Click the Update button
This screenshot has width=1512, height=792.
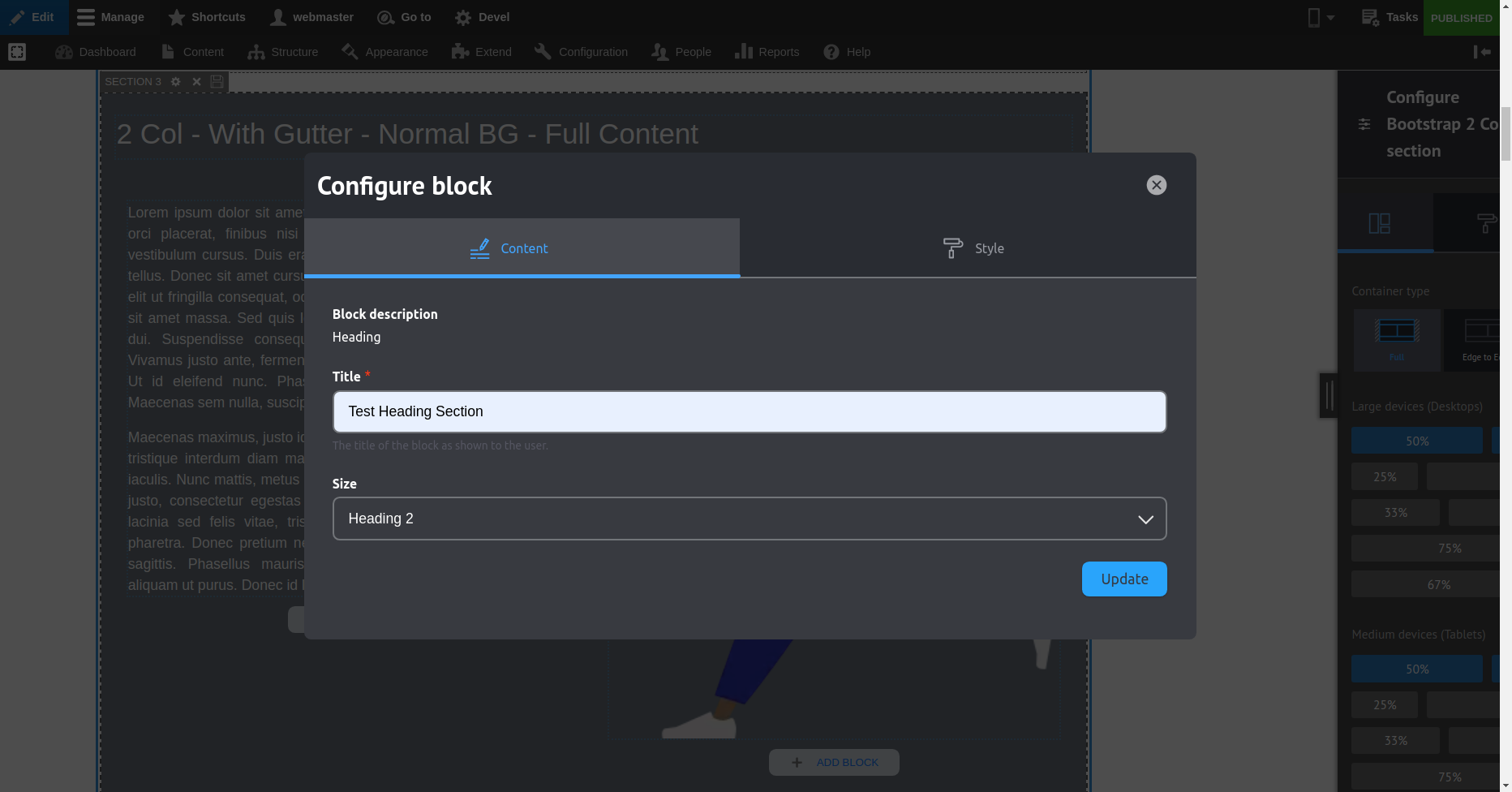(1123, 579)
